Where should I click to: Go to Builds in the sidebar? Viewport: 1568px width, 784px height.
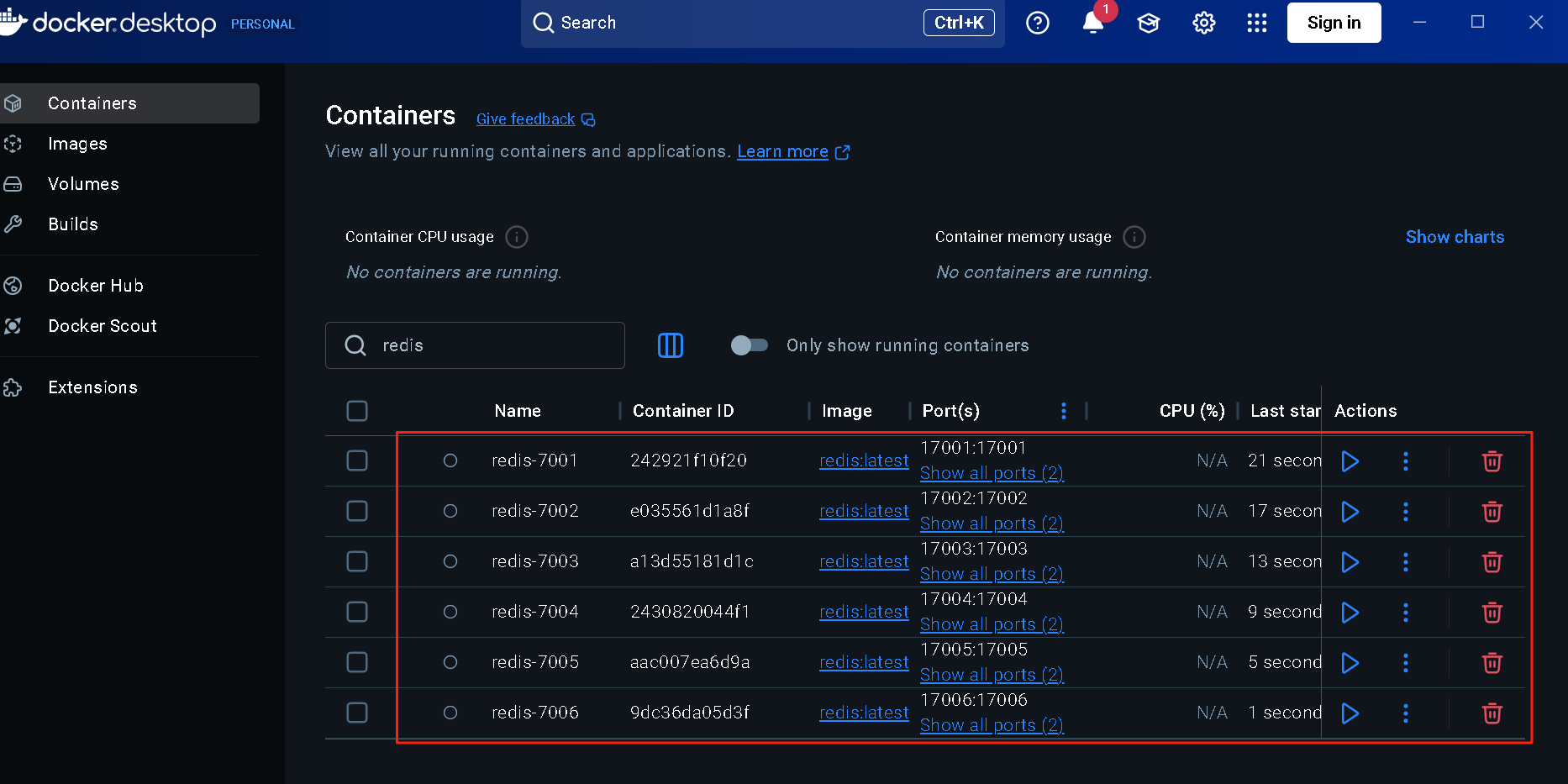[x=129, y=224]
